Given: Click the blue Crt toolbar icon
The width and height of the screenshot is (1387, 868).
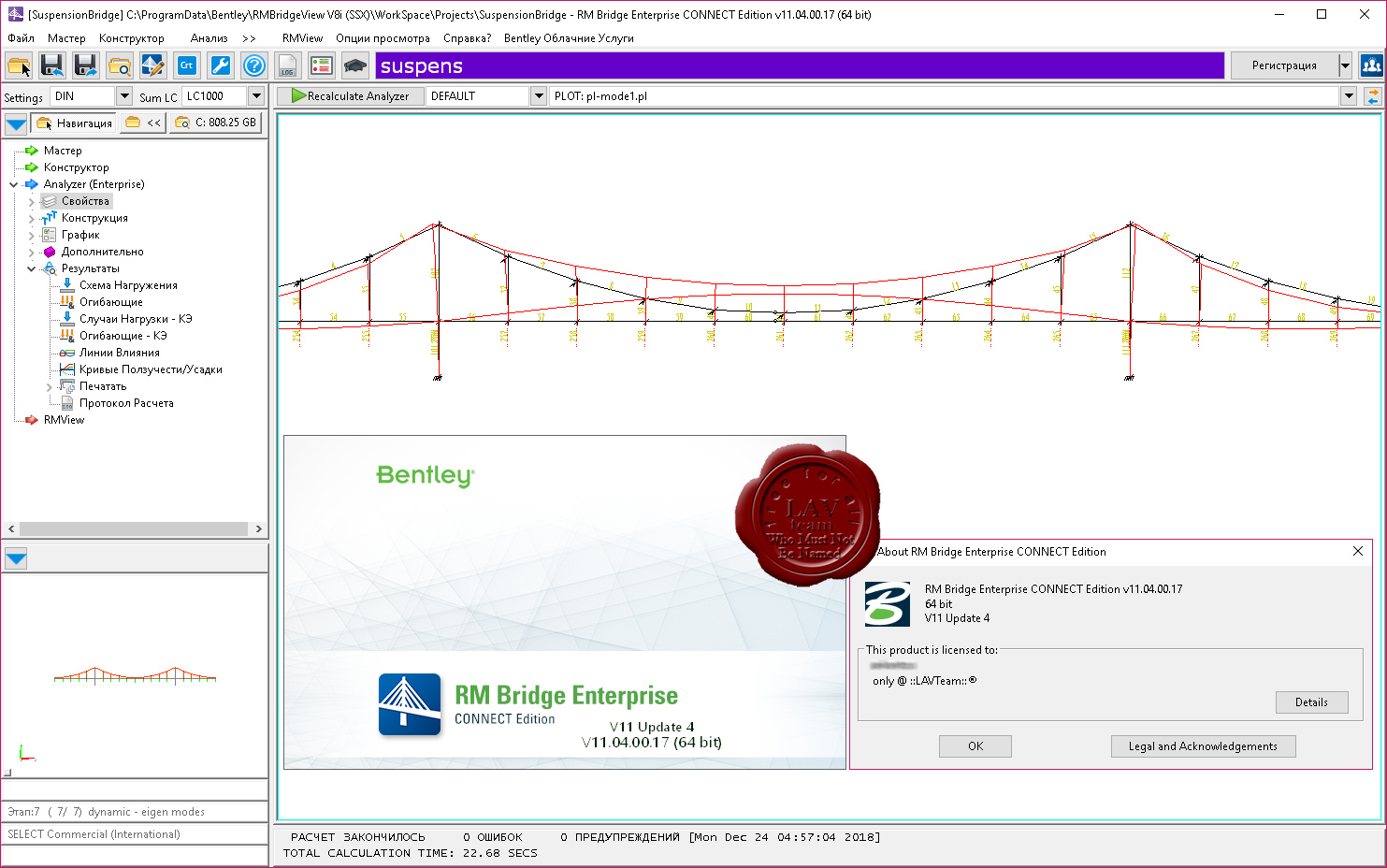Looking at the screenshot, I should [186, 65].
